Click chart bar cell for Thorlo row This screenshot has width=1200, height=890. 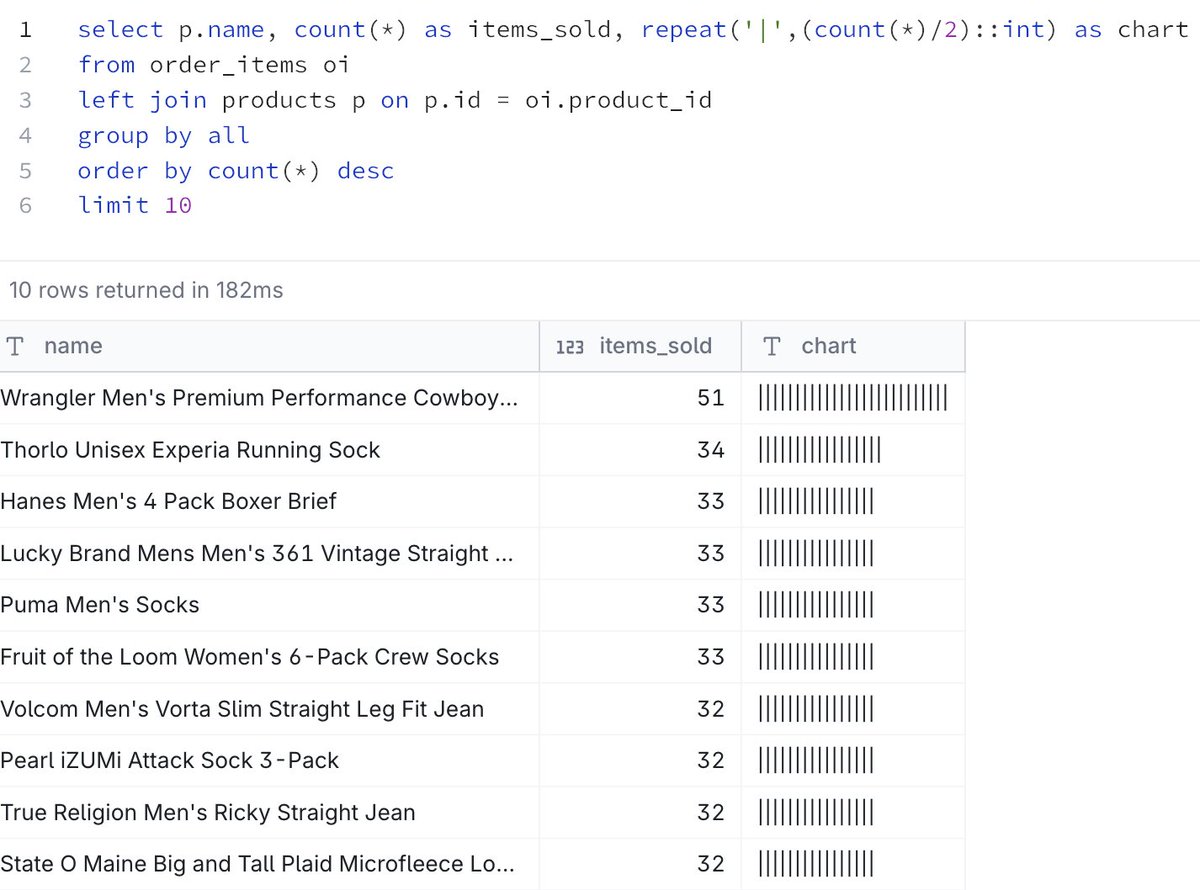(853, 450)
